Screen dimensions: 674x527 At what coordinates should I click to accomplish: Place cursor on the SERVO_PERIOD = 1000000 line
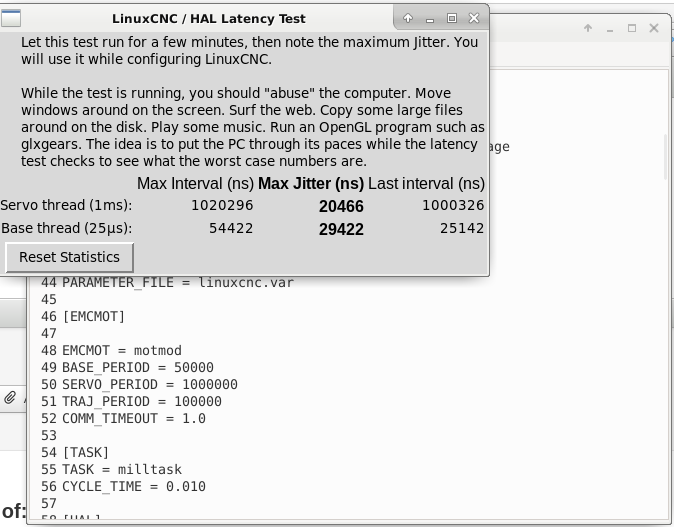click(x=149, y=384)
